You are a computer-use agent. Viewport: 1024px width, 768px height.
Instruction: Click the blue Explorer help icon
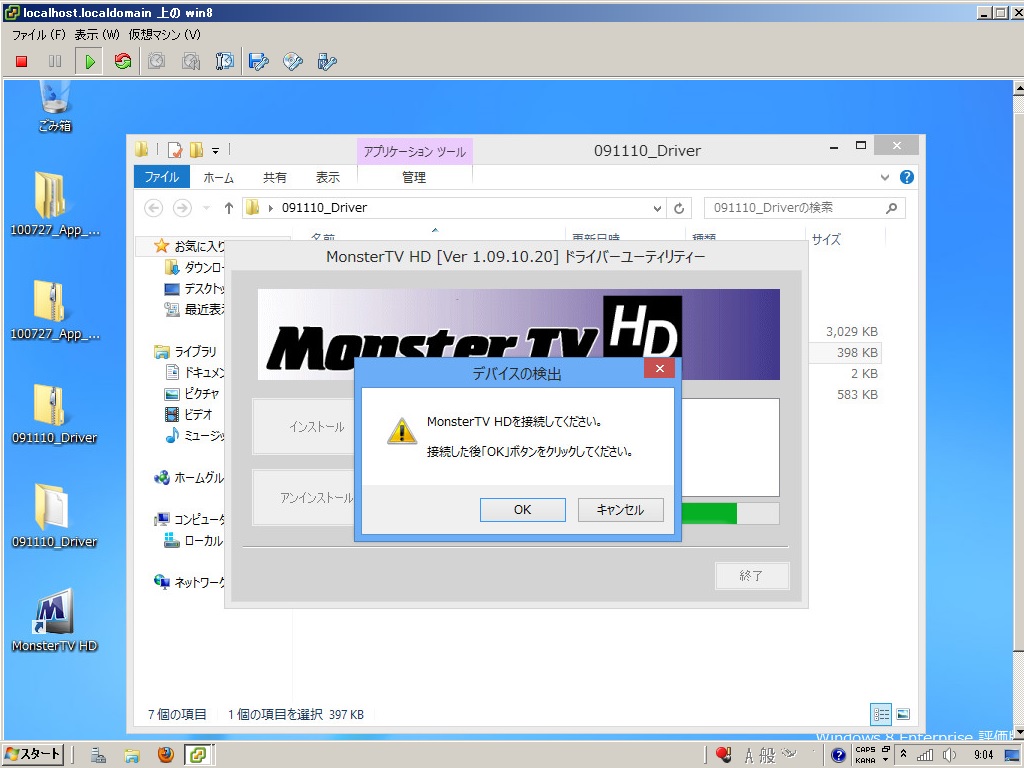coord(906,177)
